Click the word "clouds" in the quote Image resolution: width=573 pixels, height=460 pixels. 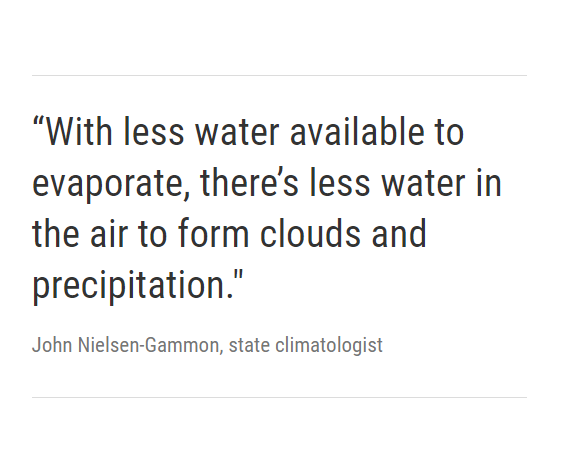click(310, 233)
